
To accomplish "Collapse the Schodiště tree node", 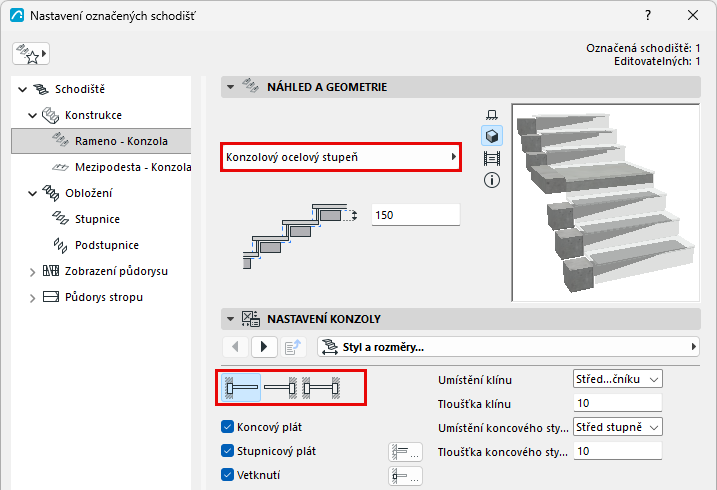I will (x=22, y=89).
